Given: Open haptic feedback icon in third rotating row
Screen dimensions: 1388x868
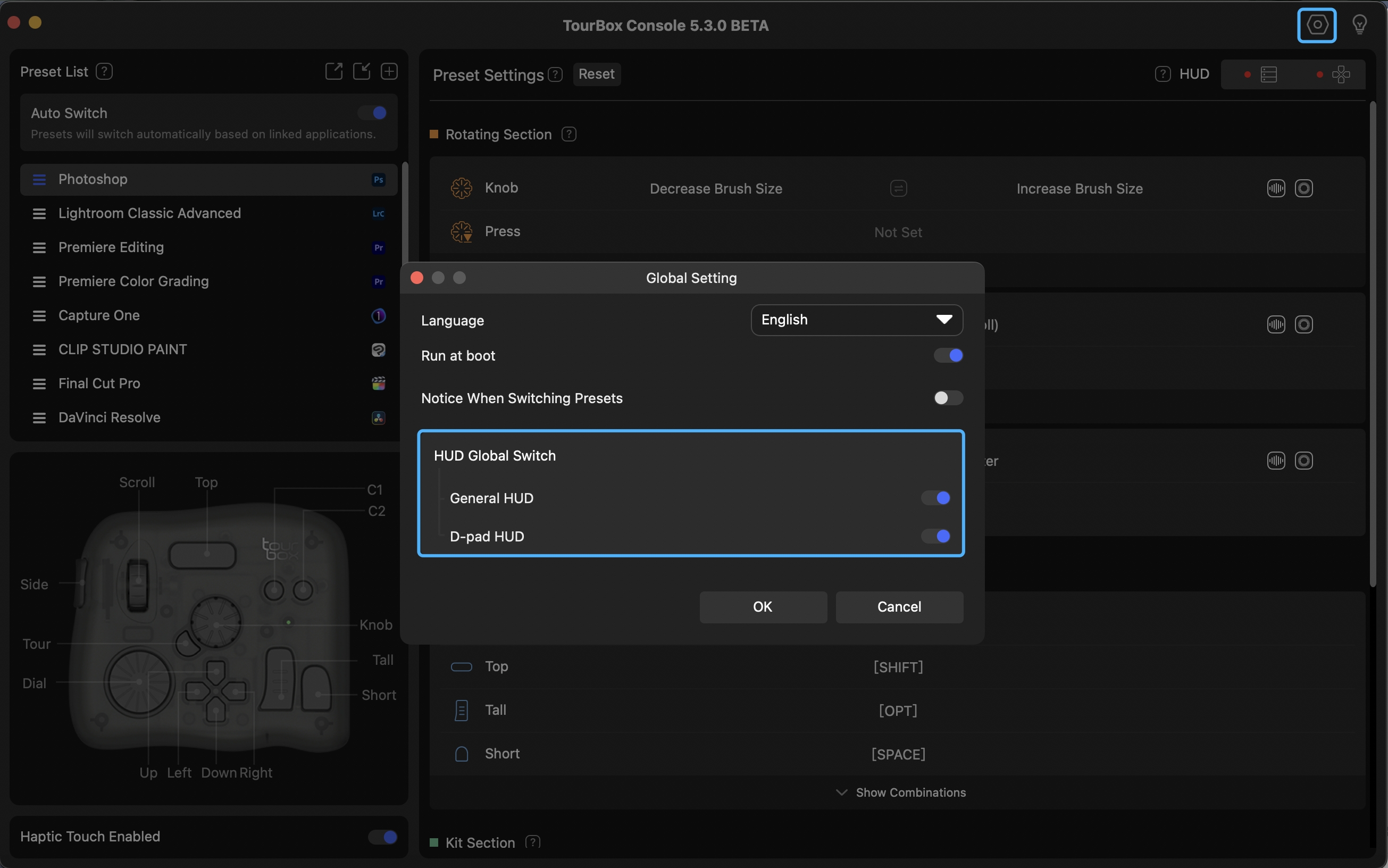Looking at the screenshot, I should click(x=1275, y=461).
